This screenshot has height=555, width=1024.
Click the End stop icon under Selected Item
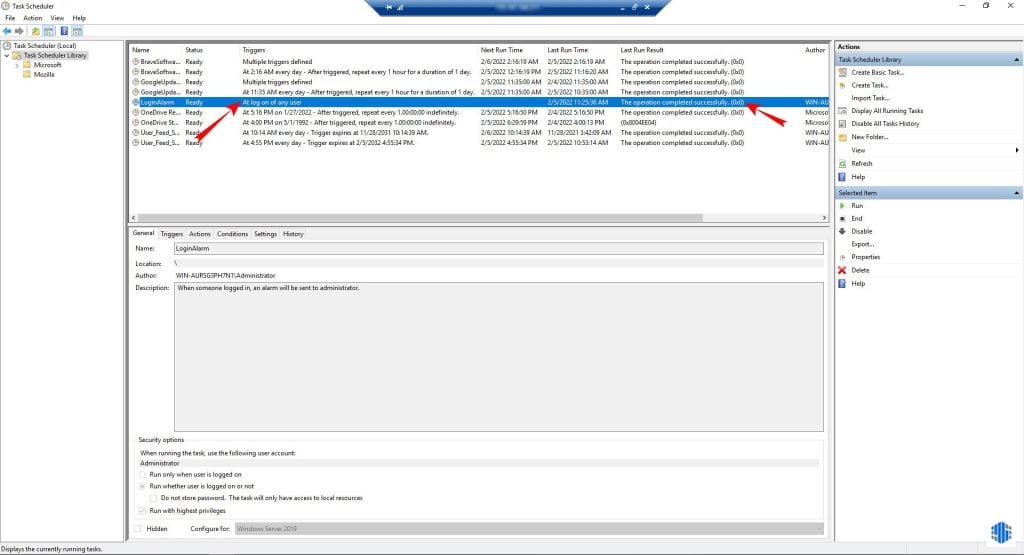coord(842,219)
